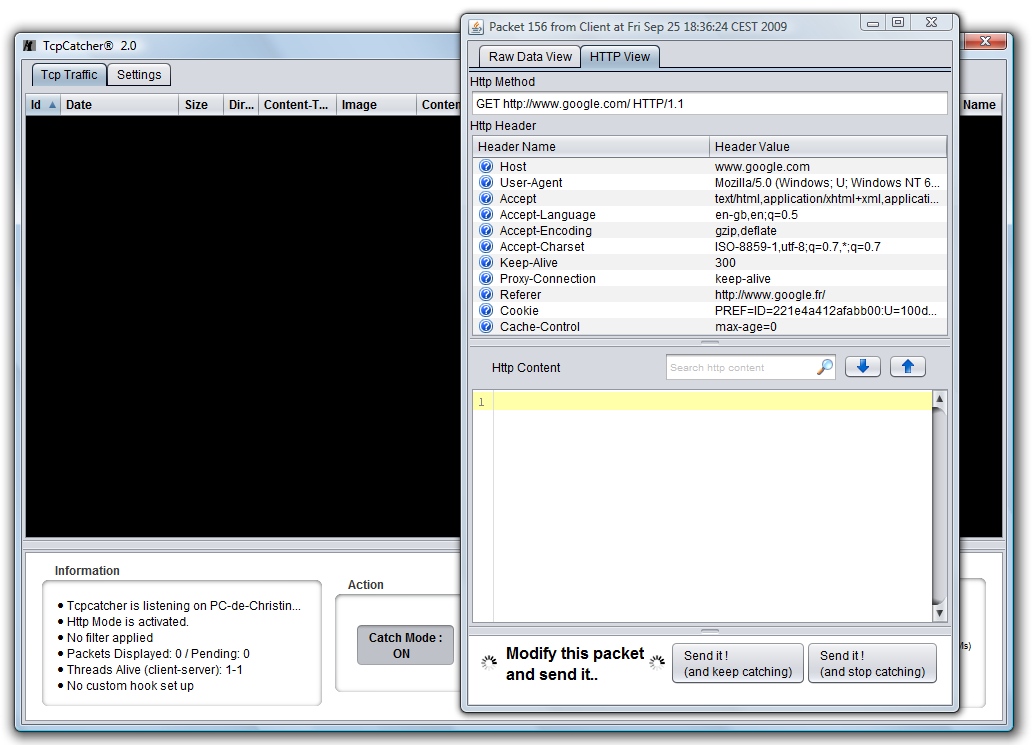
Task: Click the Name column header
Action: click(x=980, y=104)
